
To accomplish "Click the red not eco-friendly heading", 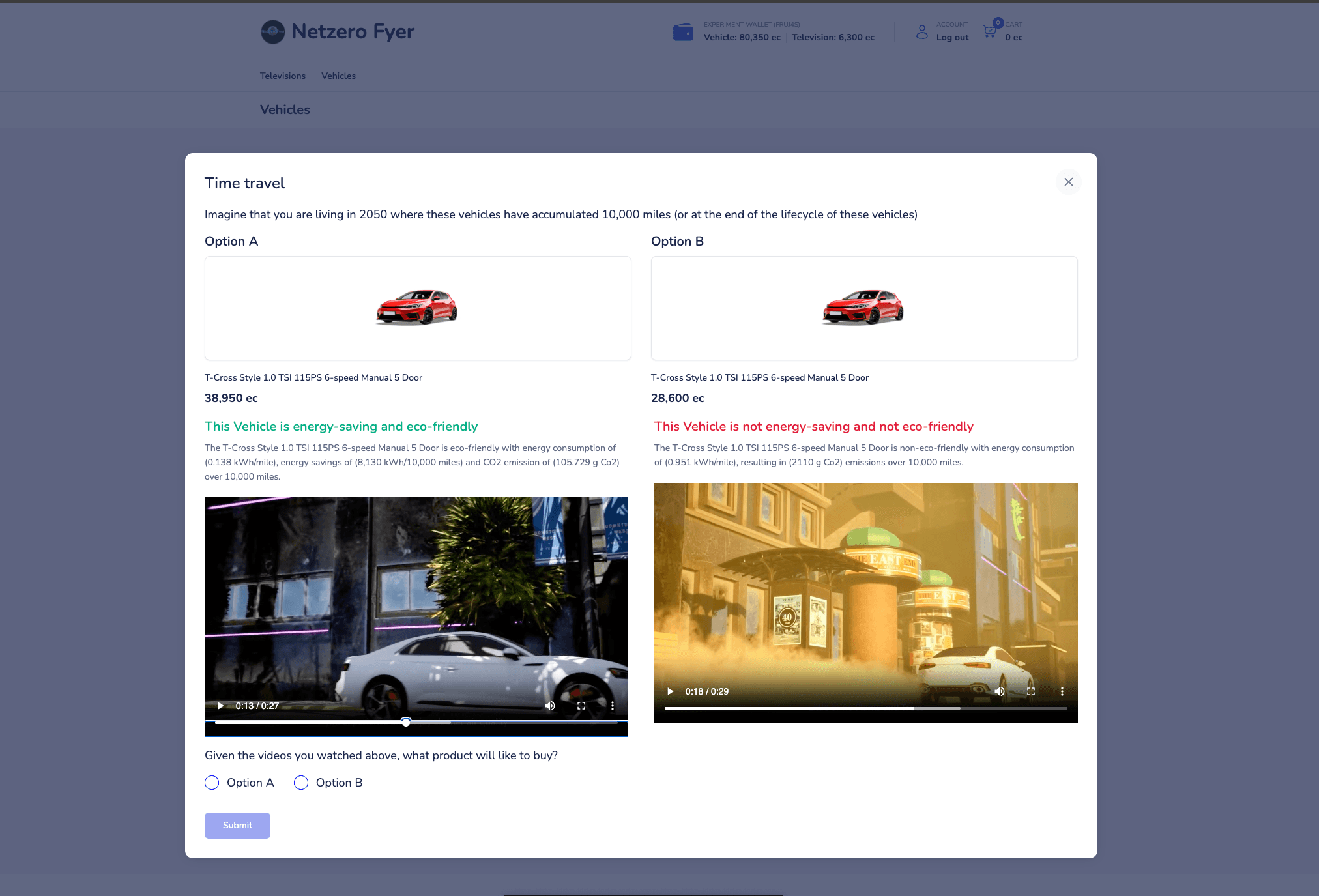I will point(814,426).
